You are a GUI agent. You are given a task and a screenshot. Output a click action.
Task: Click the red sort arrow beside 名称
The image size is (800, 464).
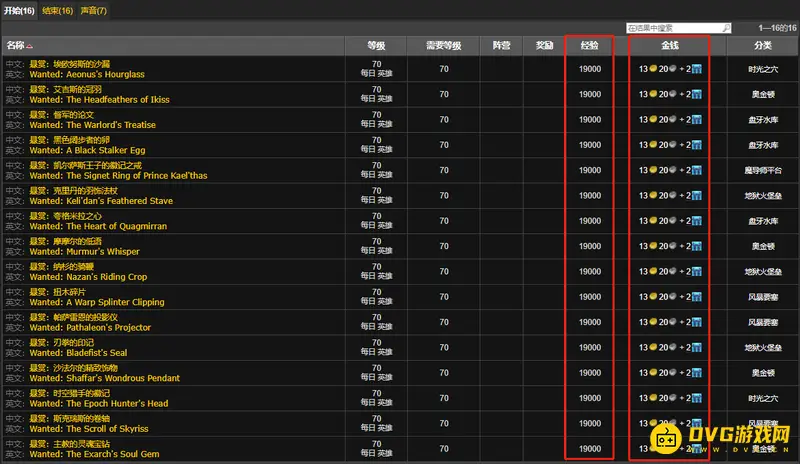point(30,46)
